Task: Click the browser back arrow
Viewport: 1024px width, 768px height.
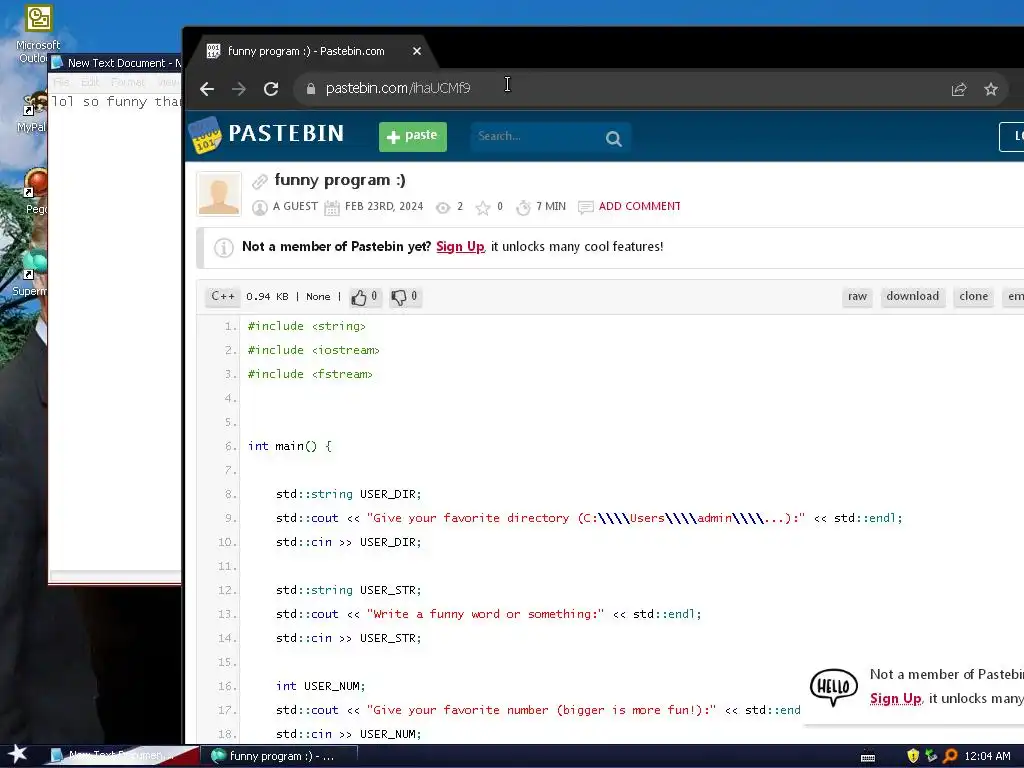Action: point(207,89)
